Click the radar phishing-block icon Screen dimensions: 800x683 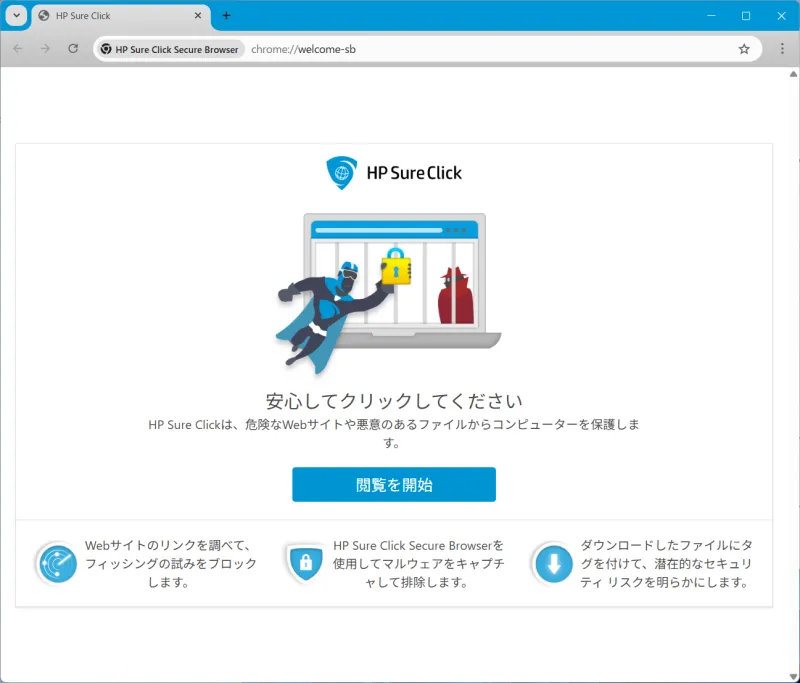point(58,564)
